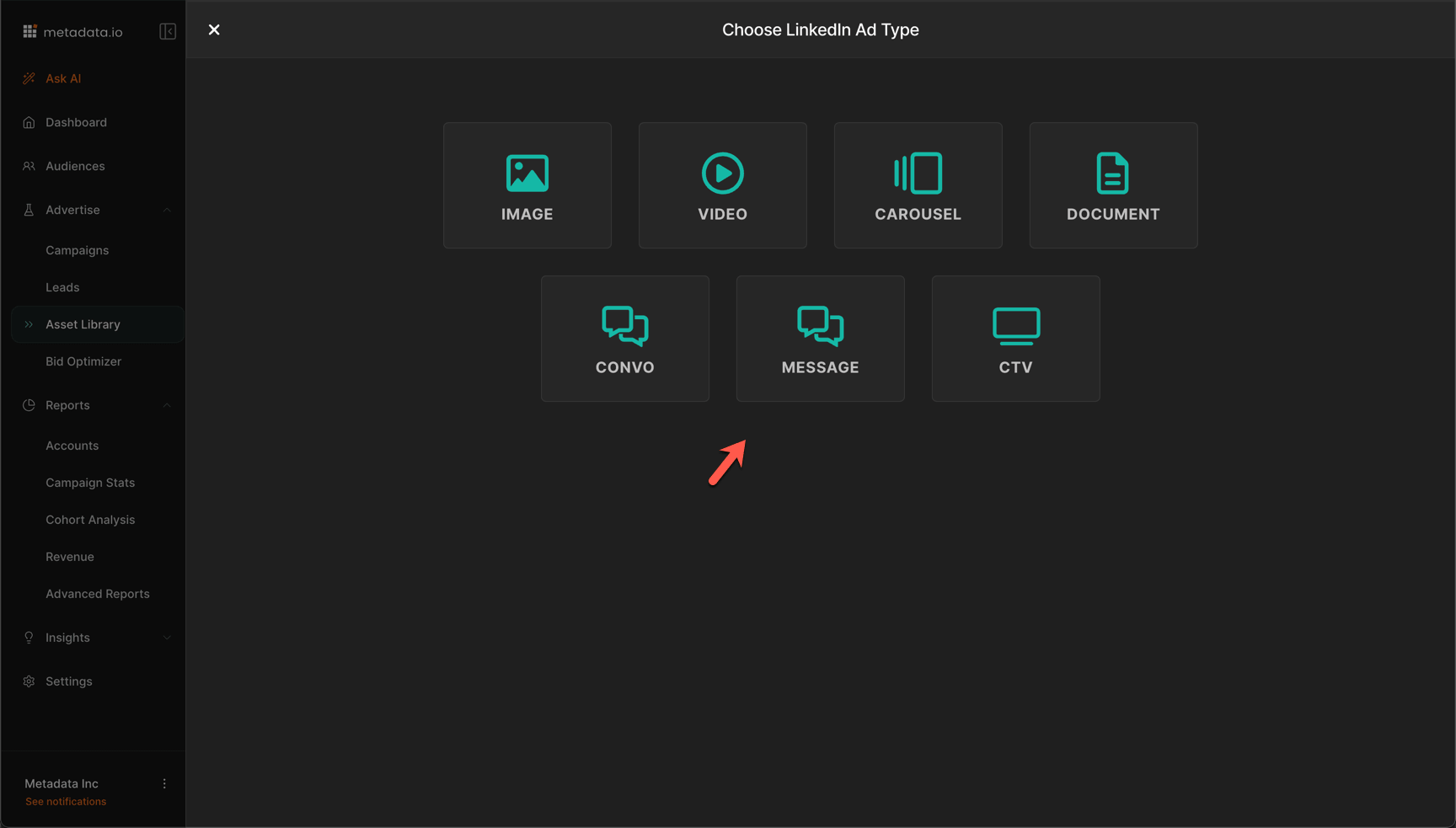Collapse the Advertise section chevron
Image resolution: width=1456 pixels, height=828 pixels.
(x=167, y=210)
